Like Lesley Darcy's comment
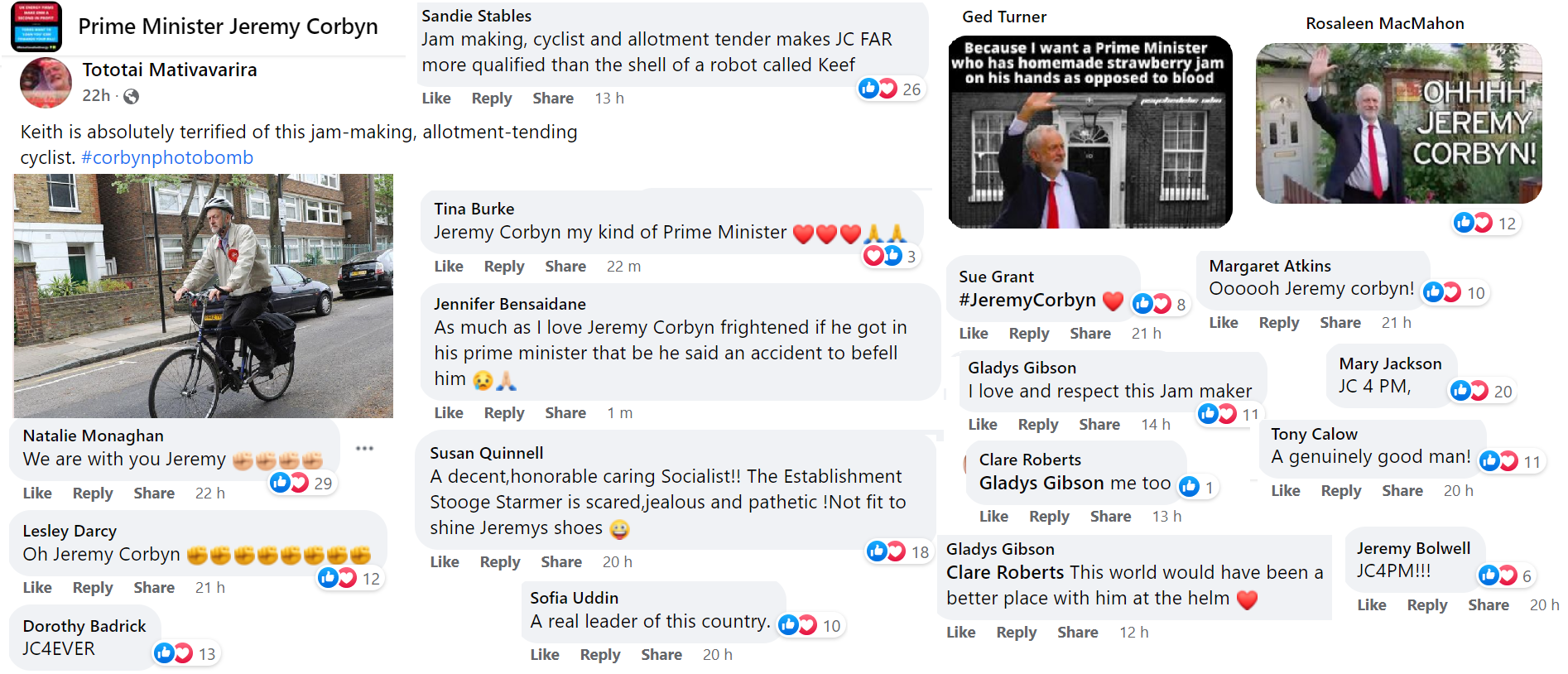1568x674 pixels. [37, 587]
